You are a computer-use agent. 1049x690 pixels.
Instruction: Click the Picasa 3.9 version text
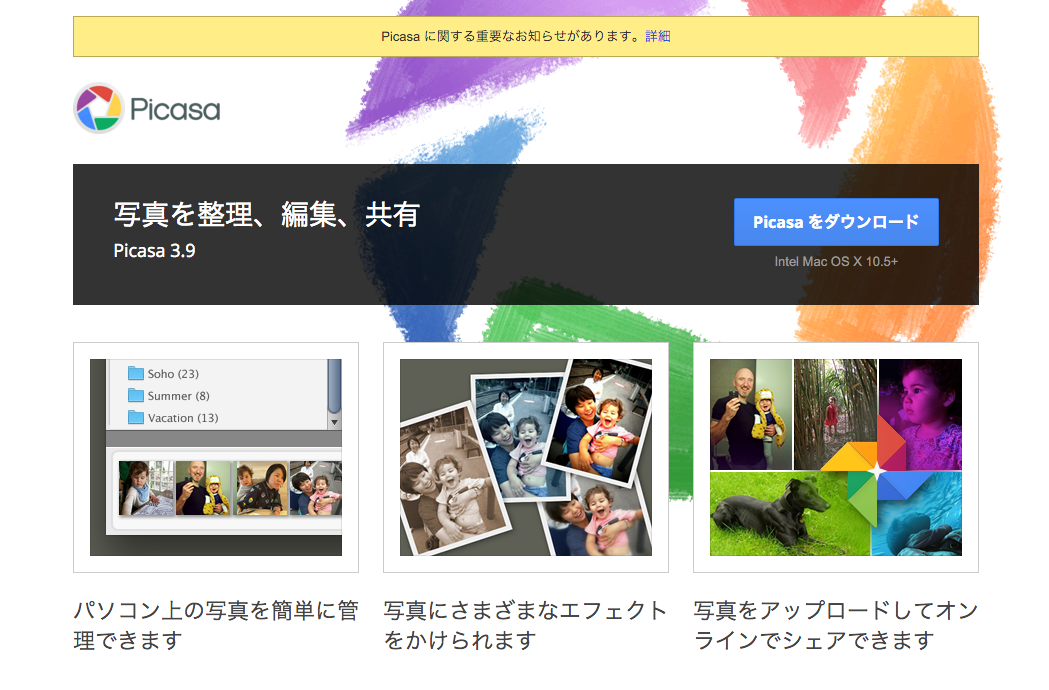click(154, 251)
